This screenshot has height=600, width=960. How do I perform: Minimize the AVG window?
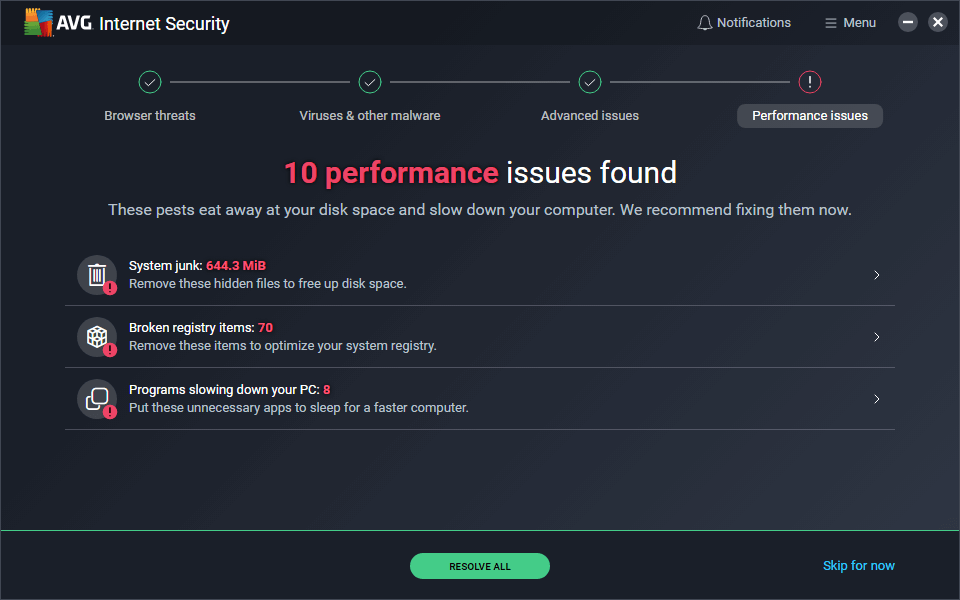(x=908, y=22)
